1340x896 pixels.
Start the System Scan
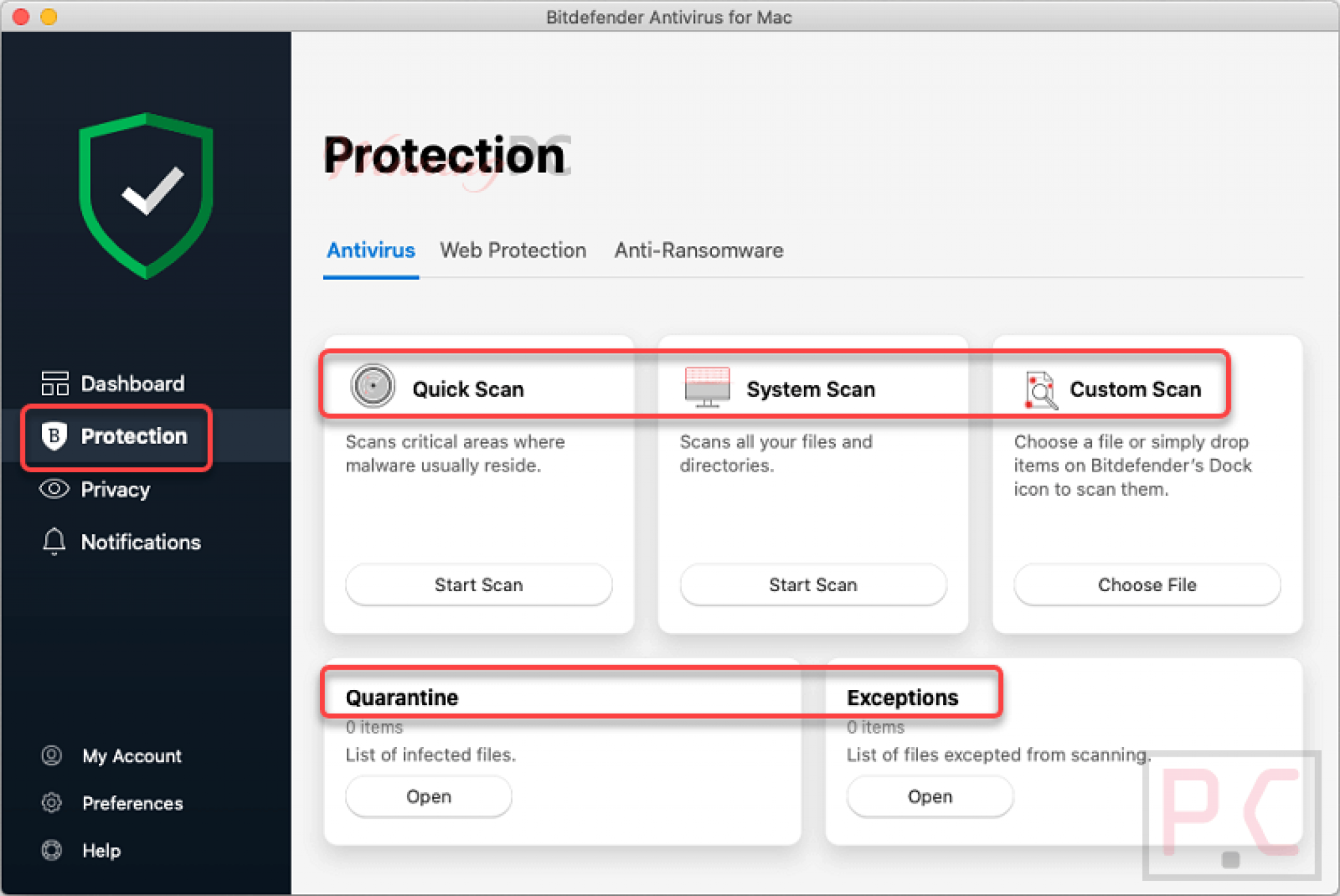(813, 585)
